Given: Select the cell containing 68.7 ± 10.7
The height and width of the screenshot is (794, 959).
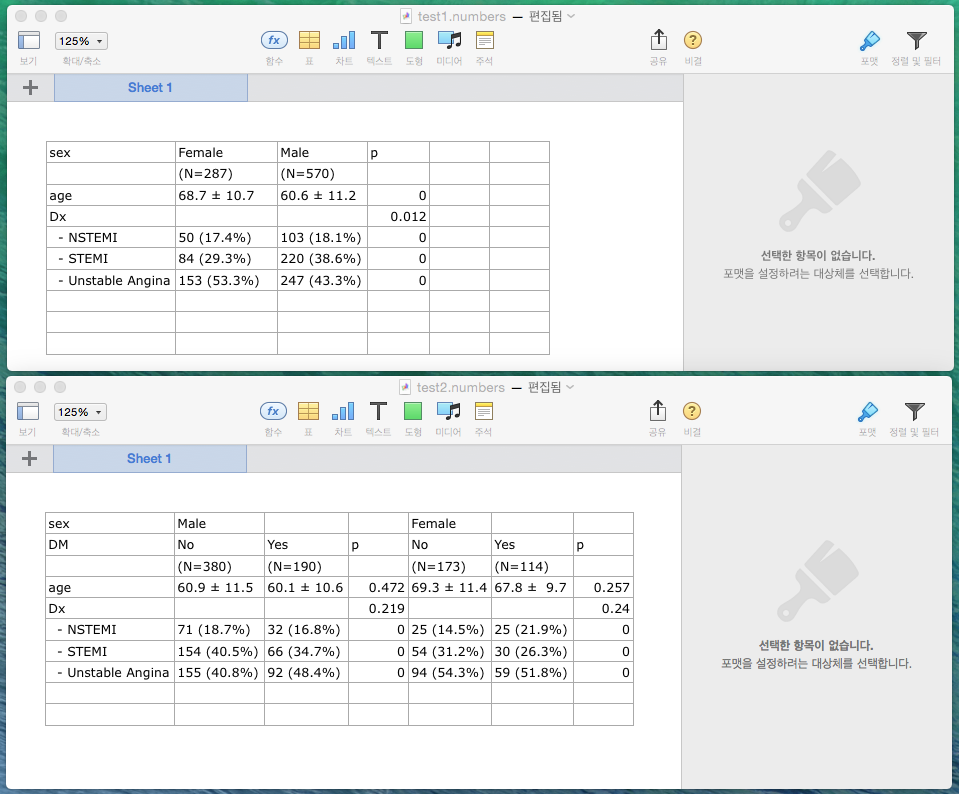Looking at the screenshot, I should click(226, 195).
